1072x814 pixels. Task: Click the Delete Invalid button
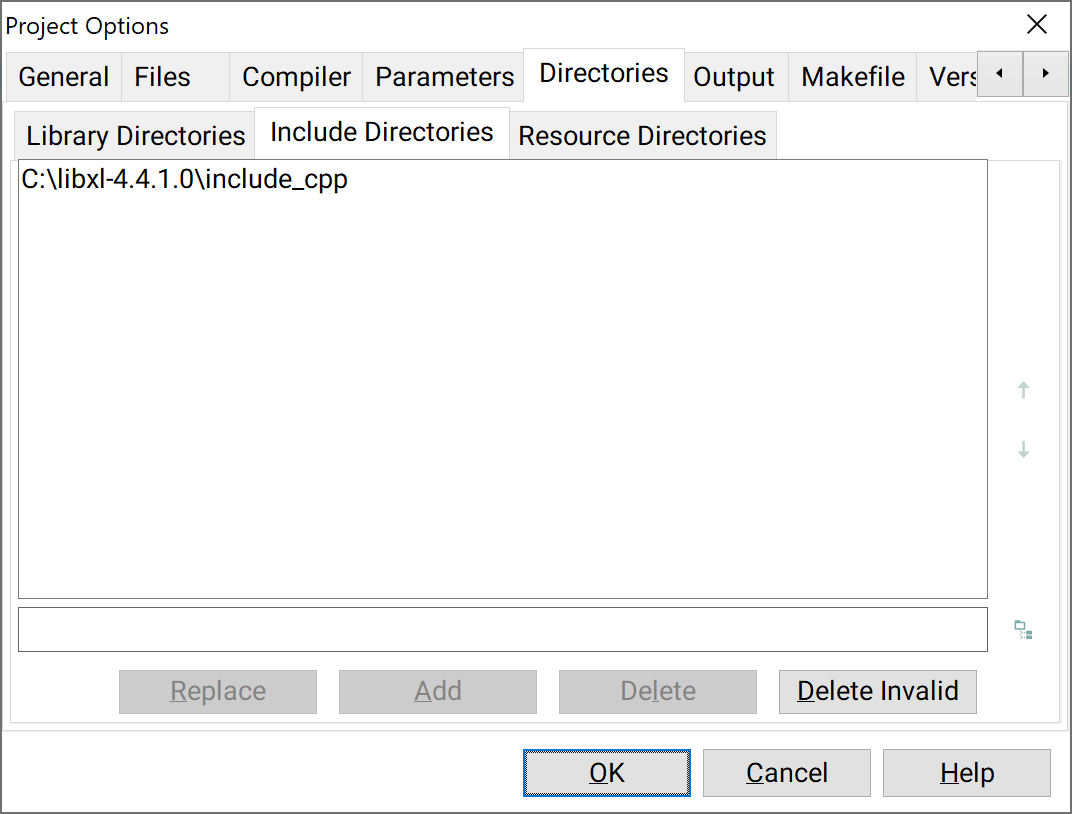tap(877, 692)
